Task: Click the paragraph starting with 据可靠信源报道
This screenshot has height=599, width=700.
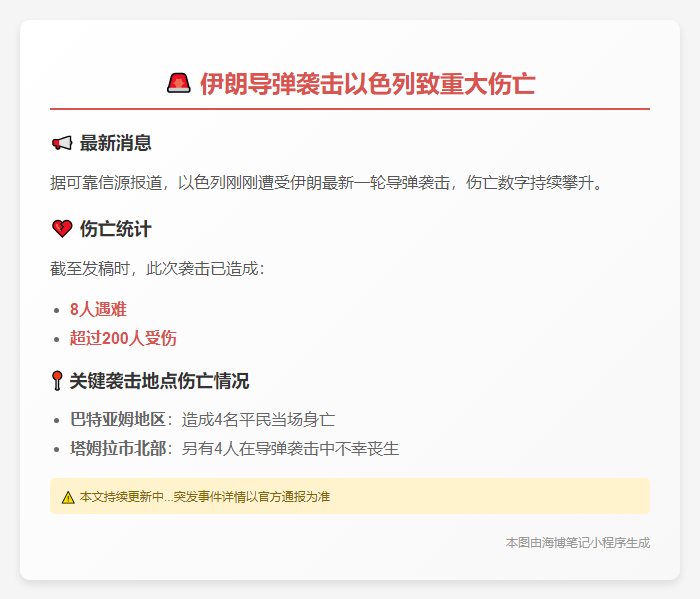Action: tap(326, 183)
